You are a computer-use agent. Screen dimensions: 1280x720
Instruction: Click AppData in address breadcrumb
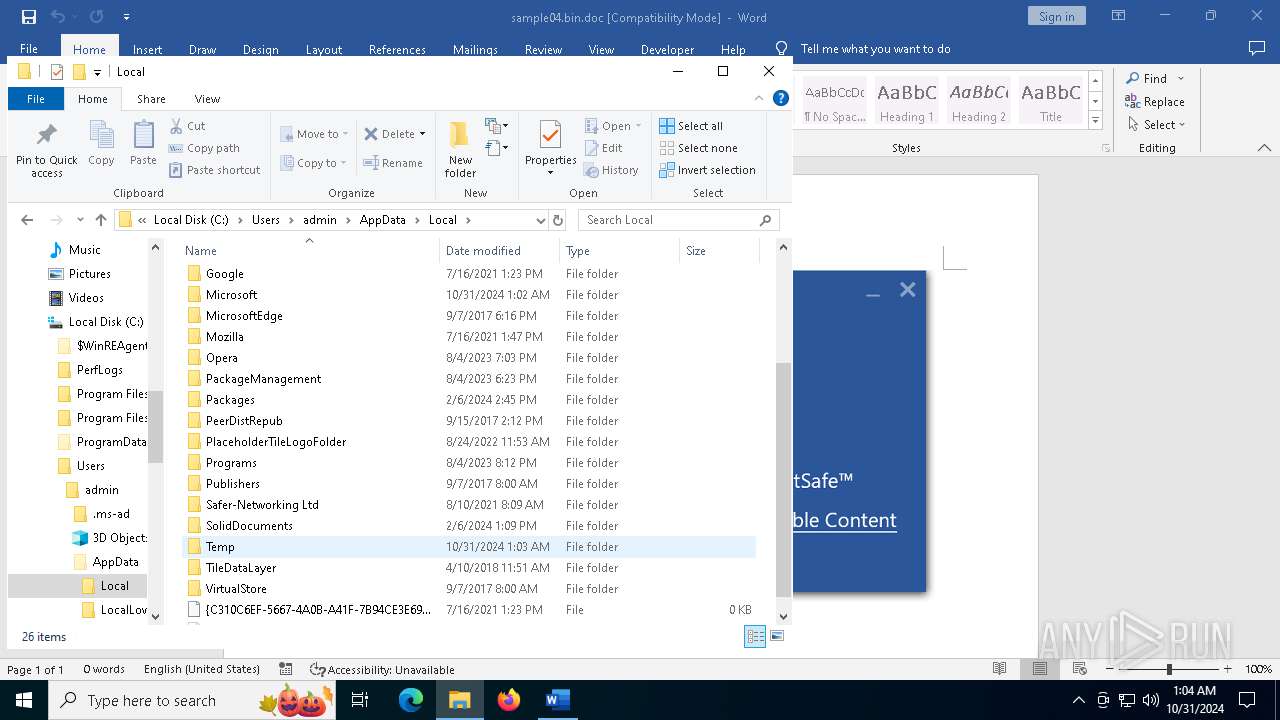click(383, 220)
